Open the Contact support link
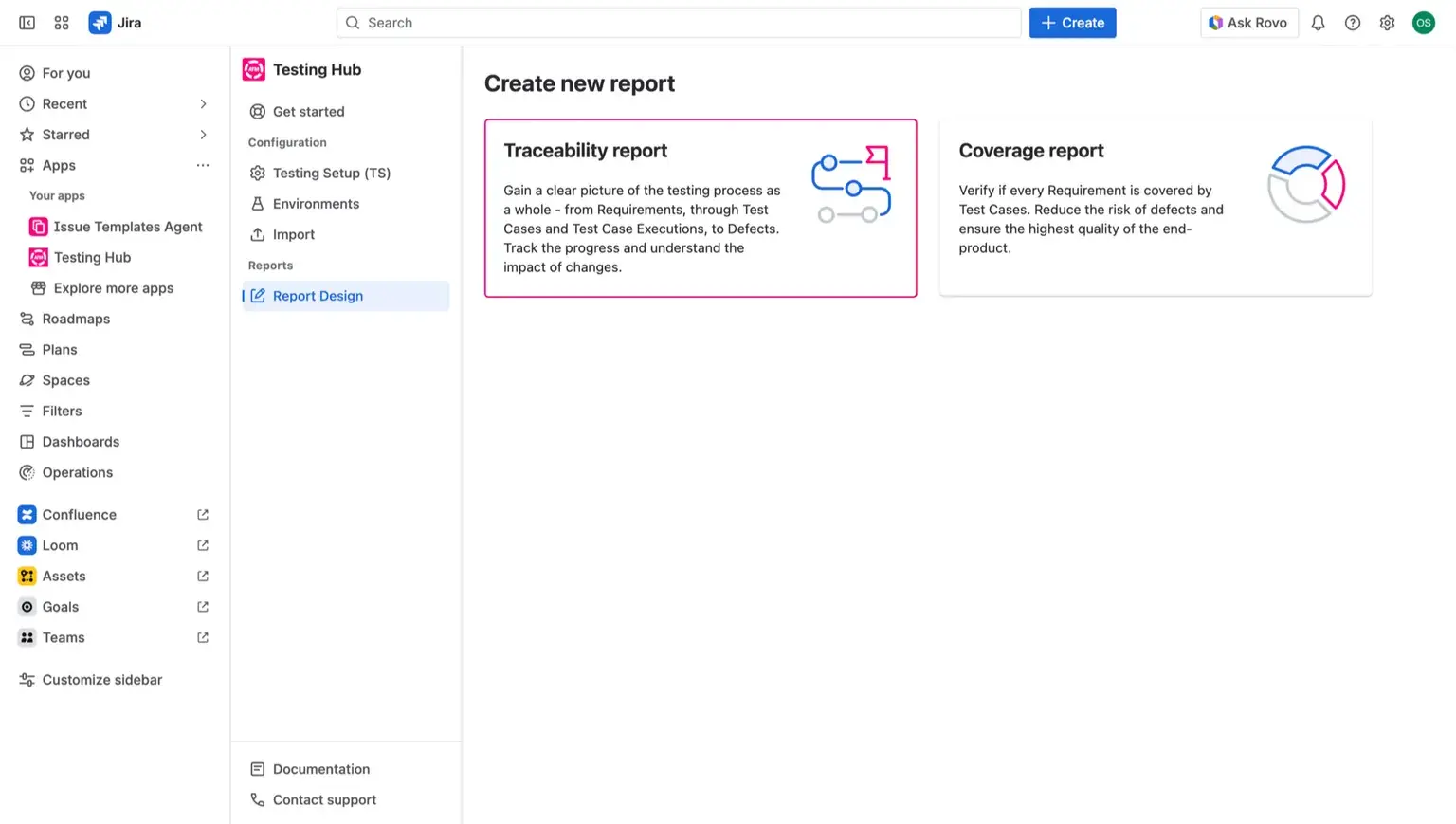The image size is (1456, 824). [x=323, y=799]
